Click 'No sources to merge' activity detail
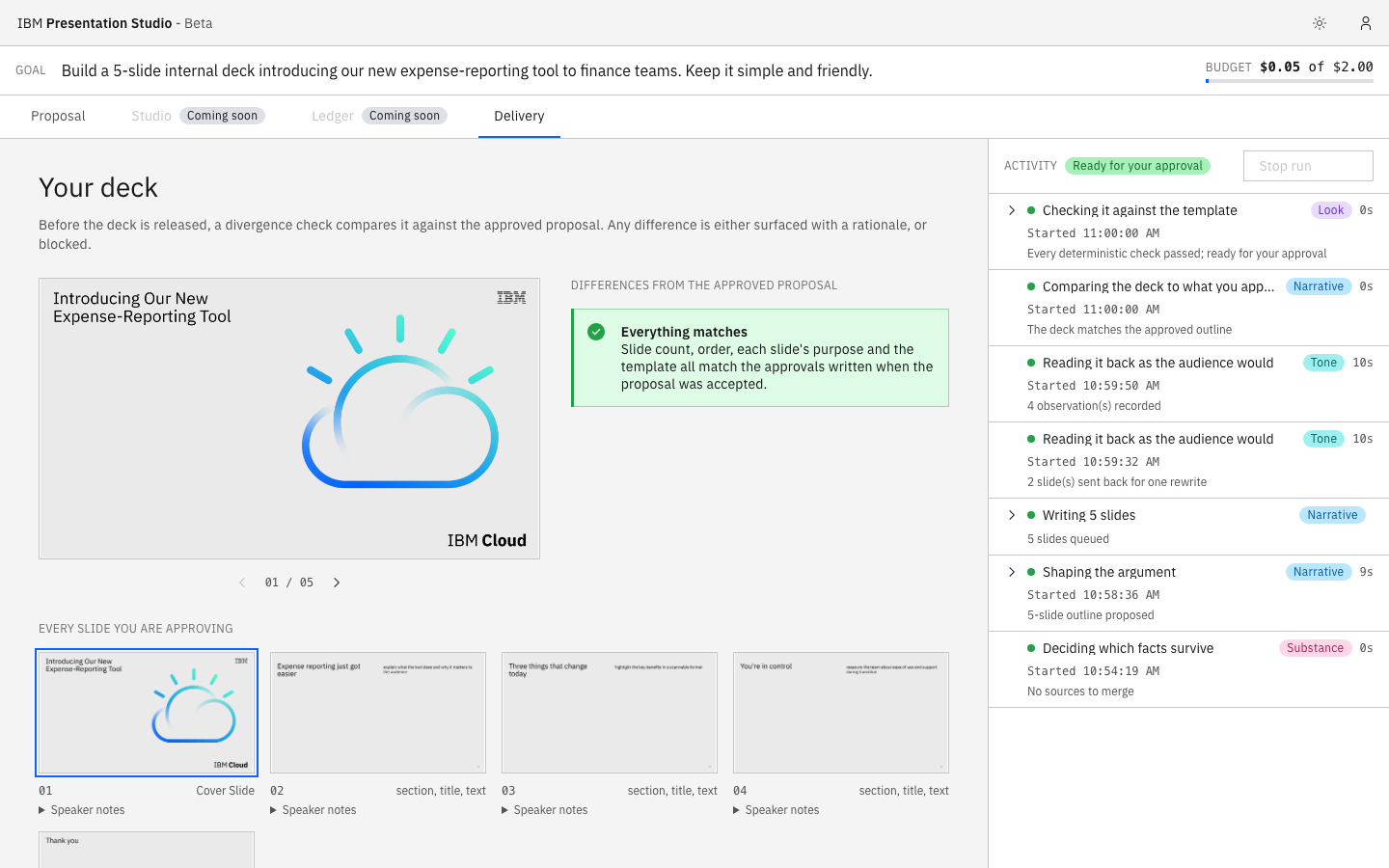Image resolution: width=1389 pixels, height=868 pixels. coord(1080,692)
